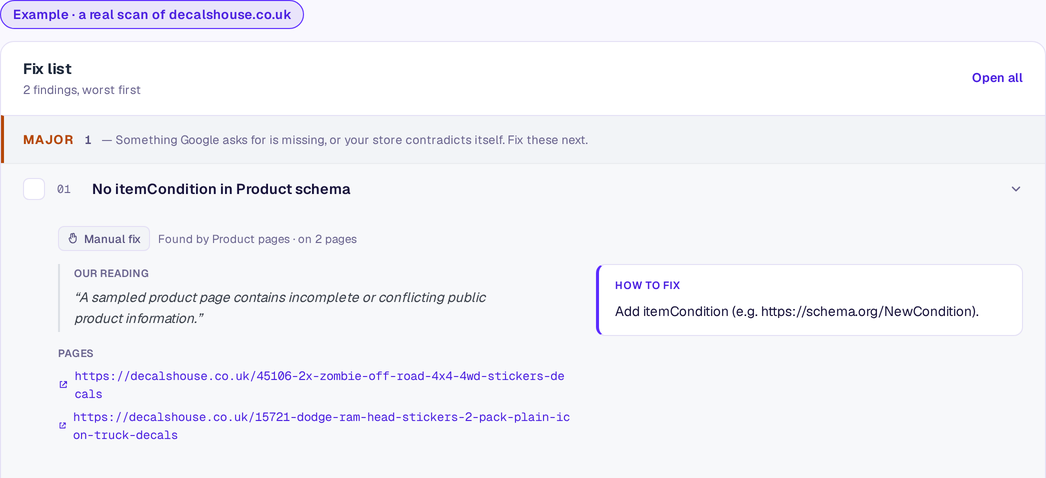This screenshot has height=478, width=1046.
Task: Collapse the No itemCondition finding chevron
Action: point(1015,189)
